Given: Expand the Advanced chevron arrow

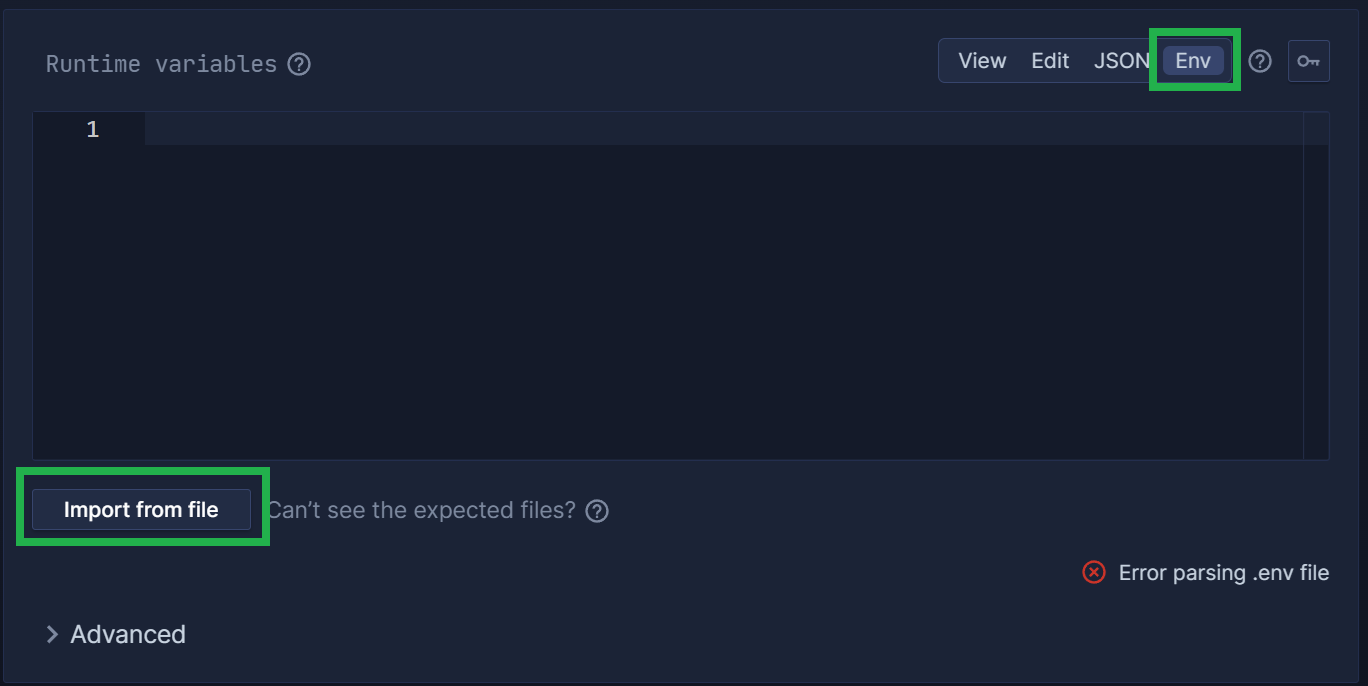Looking at the screenshot, I should [52, 634].
